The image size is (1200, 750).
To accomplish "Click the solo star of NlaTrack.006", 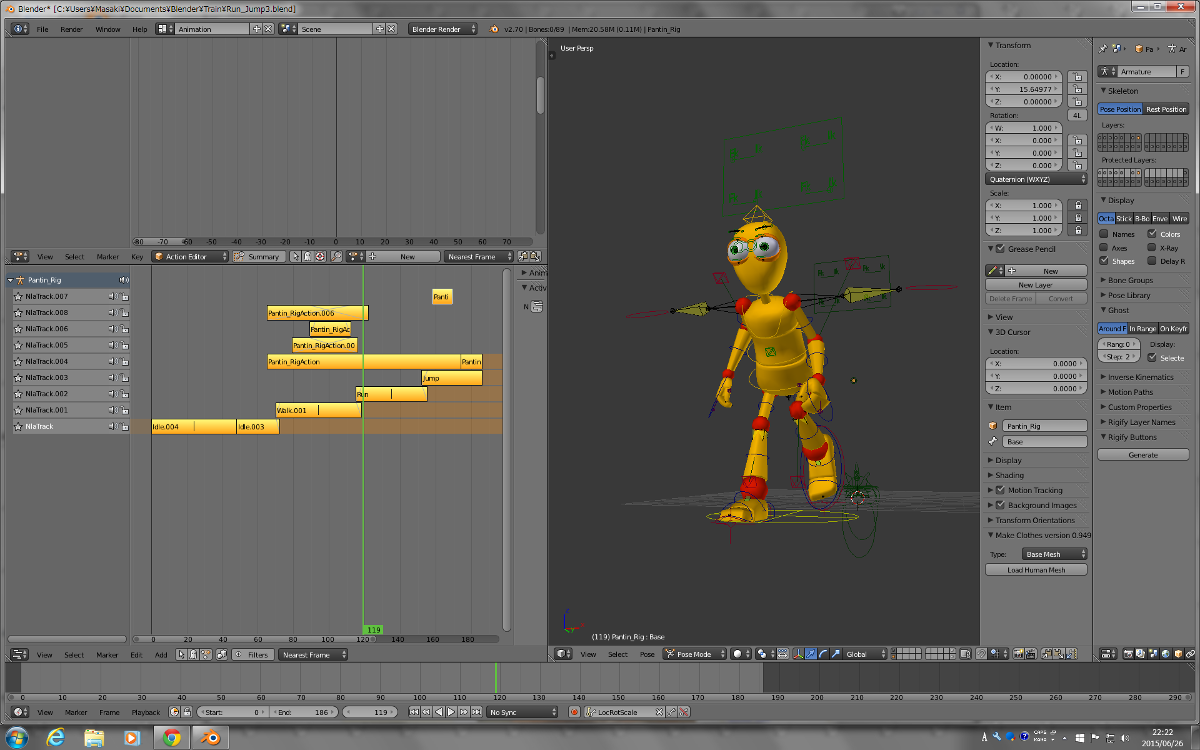I will tap(18, 329).
